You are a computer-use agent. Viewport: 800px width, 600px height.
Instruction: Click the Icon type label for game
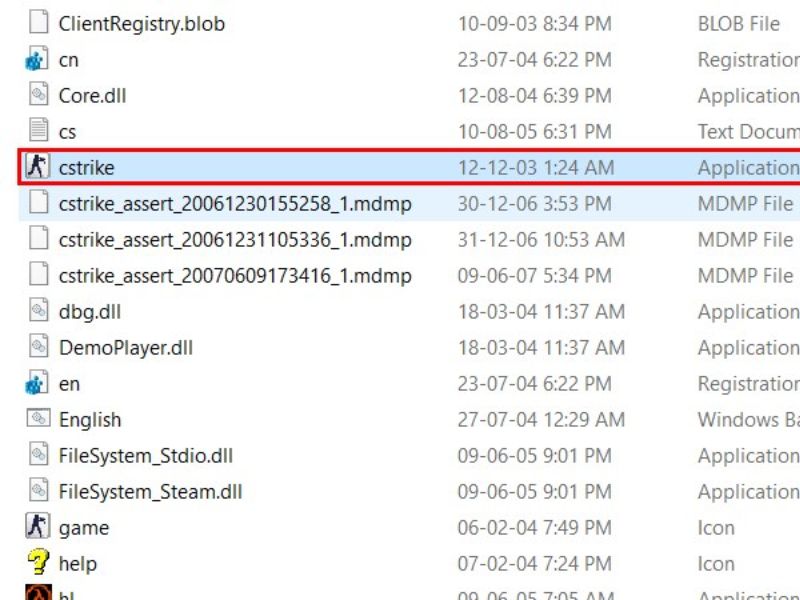[716, 528]
